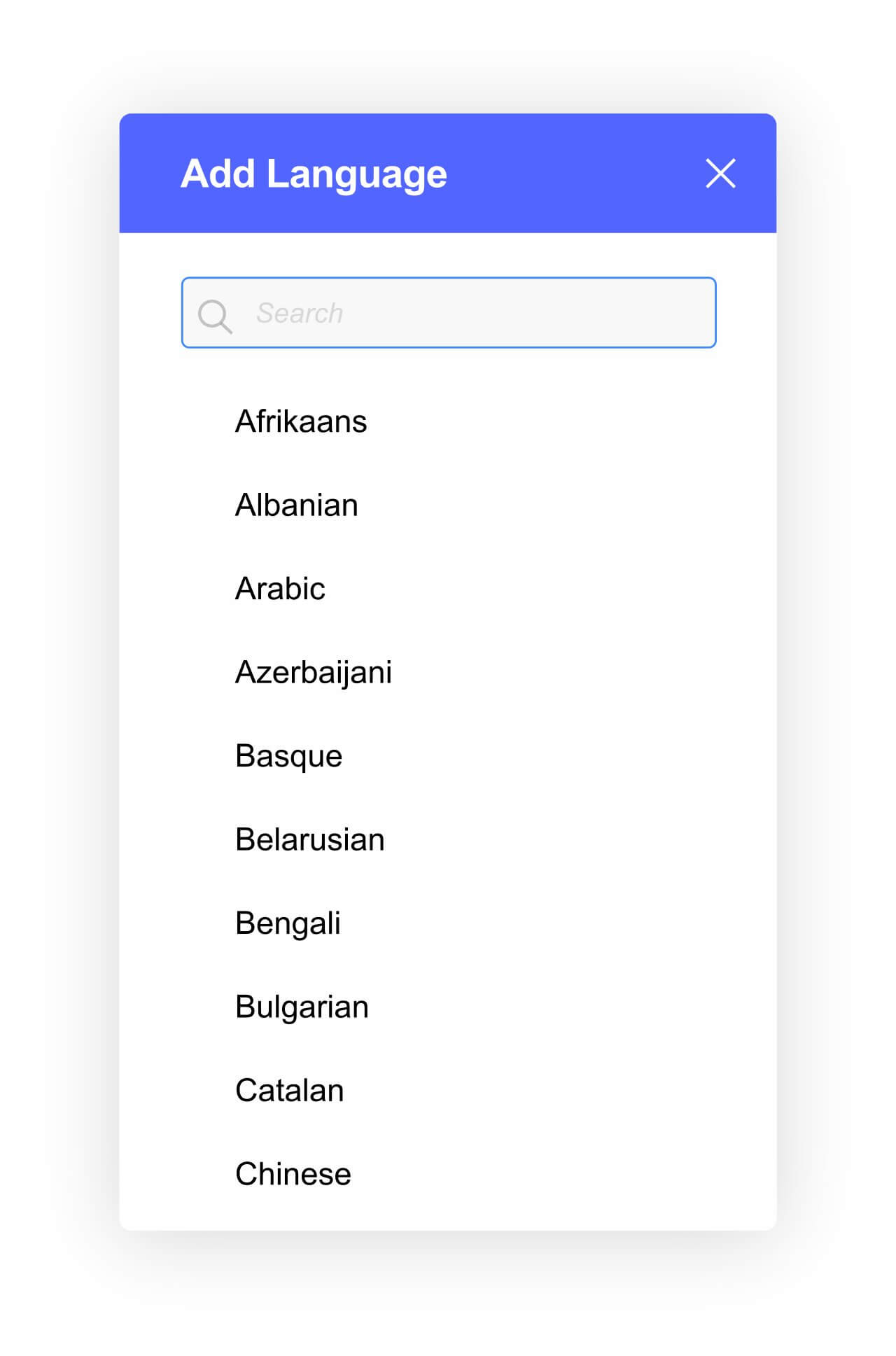
Task: Click the Search placeholder text
Action: 300,313
